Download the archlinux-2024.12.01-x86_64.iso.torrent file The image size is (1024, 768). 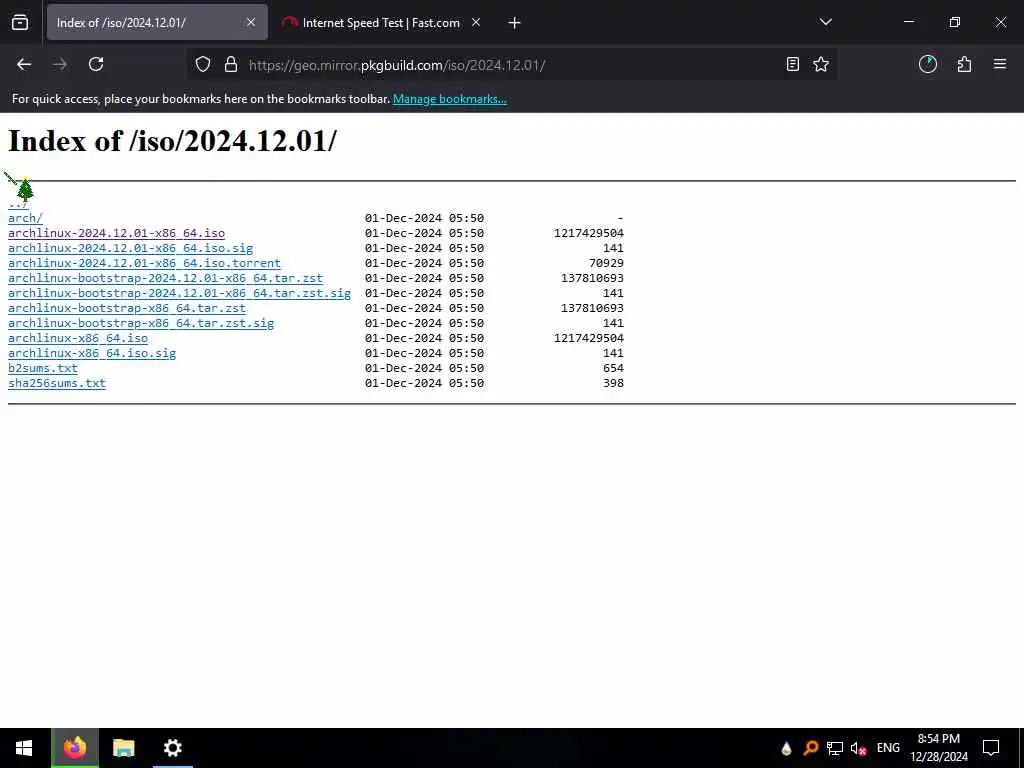tap(144, 263)
